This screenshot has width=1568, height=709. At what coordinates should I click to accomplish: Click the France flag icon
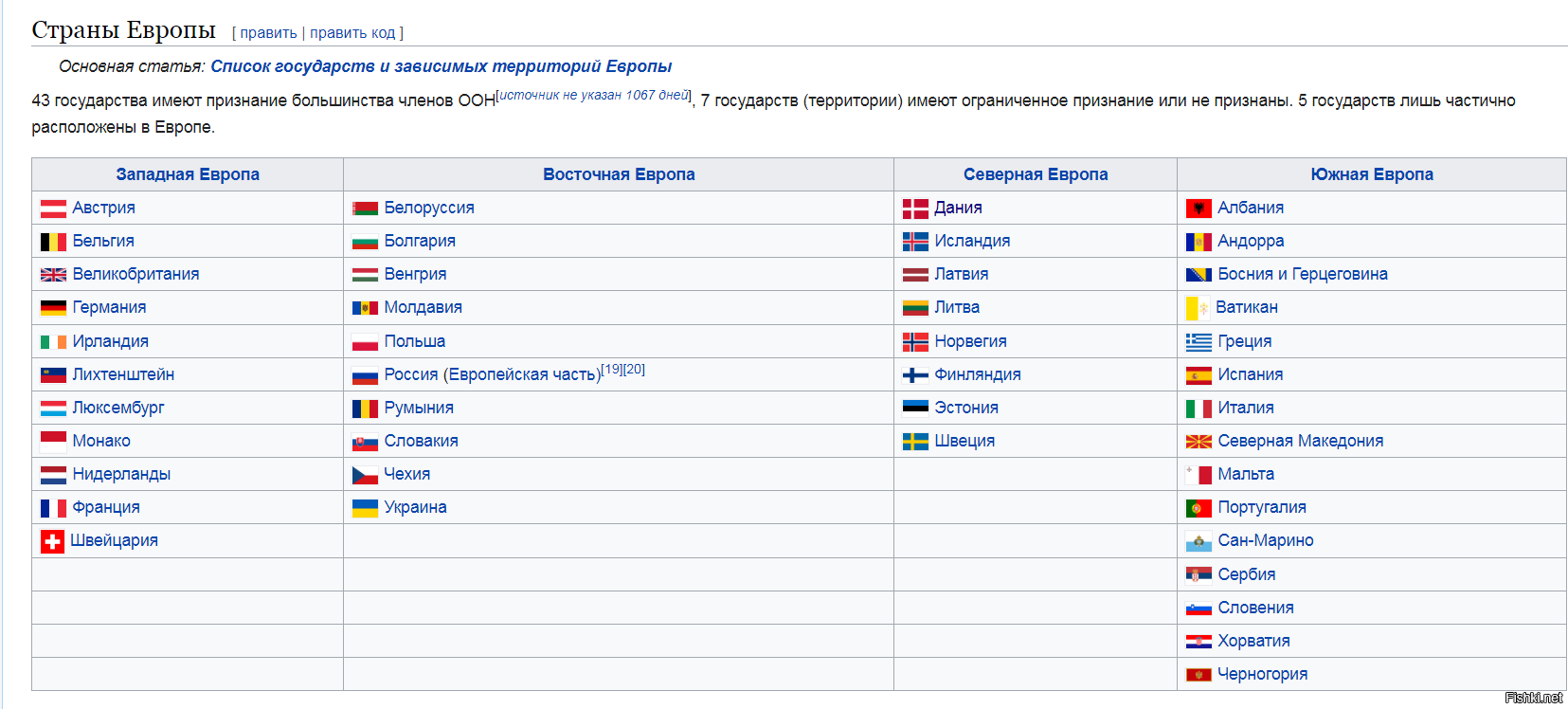point(53,508)
